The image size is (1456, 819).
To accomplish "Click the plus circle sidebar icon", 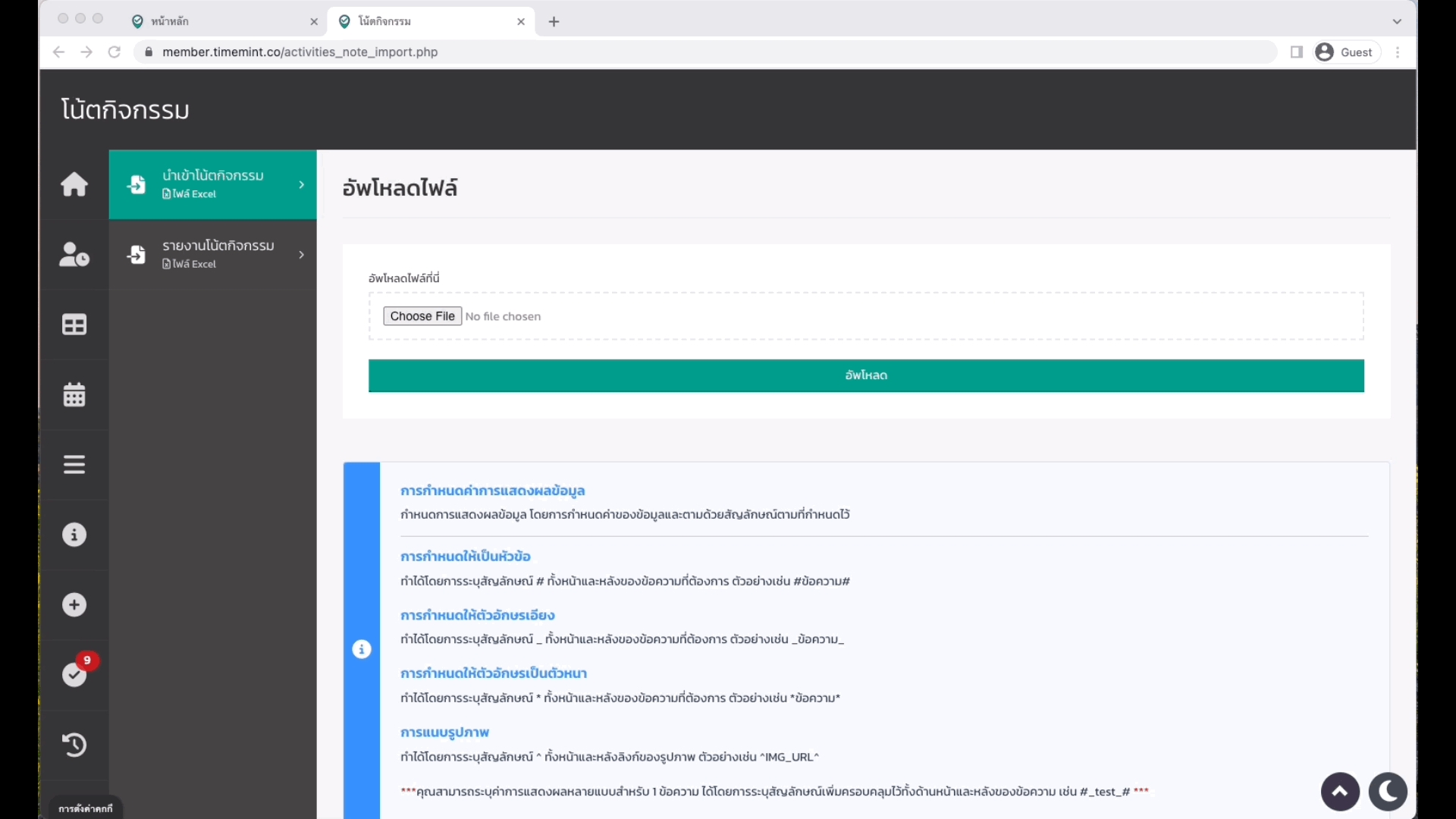I will pos(74,604).
